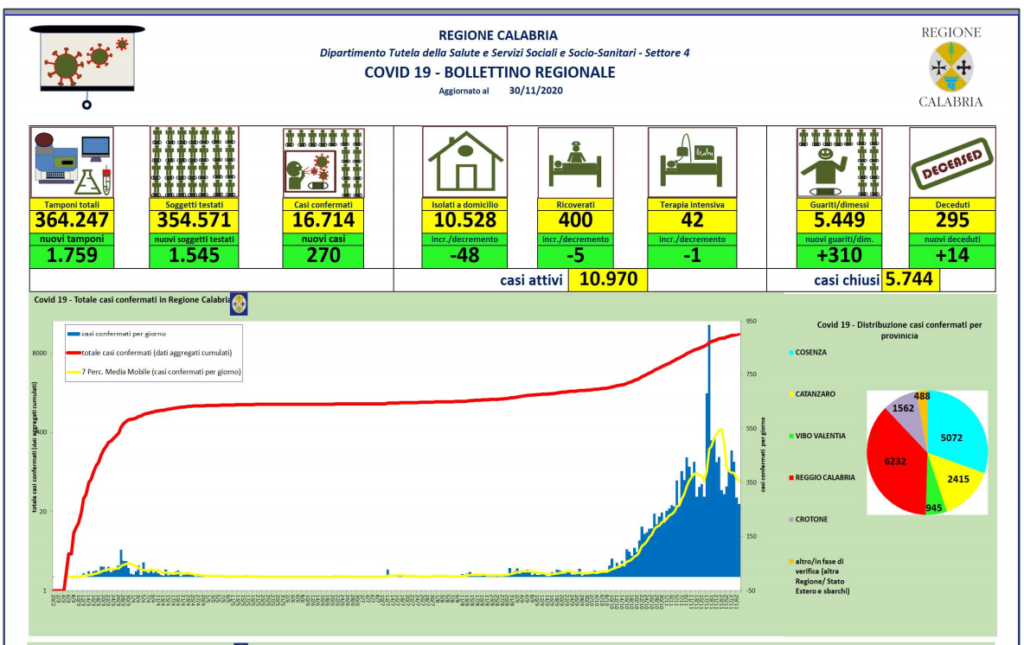
Task: Click the small crest beside chart title
Action: click(240, 301)
